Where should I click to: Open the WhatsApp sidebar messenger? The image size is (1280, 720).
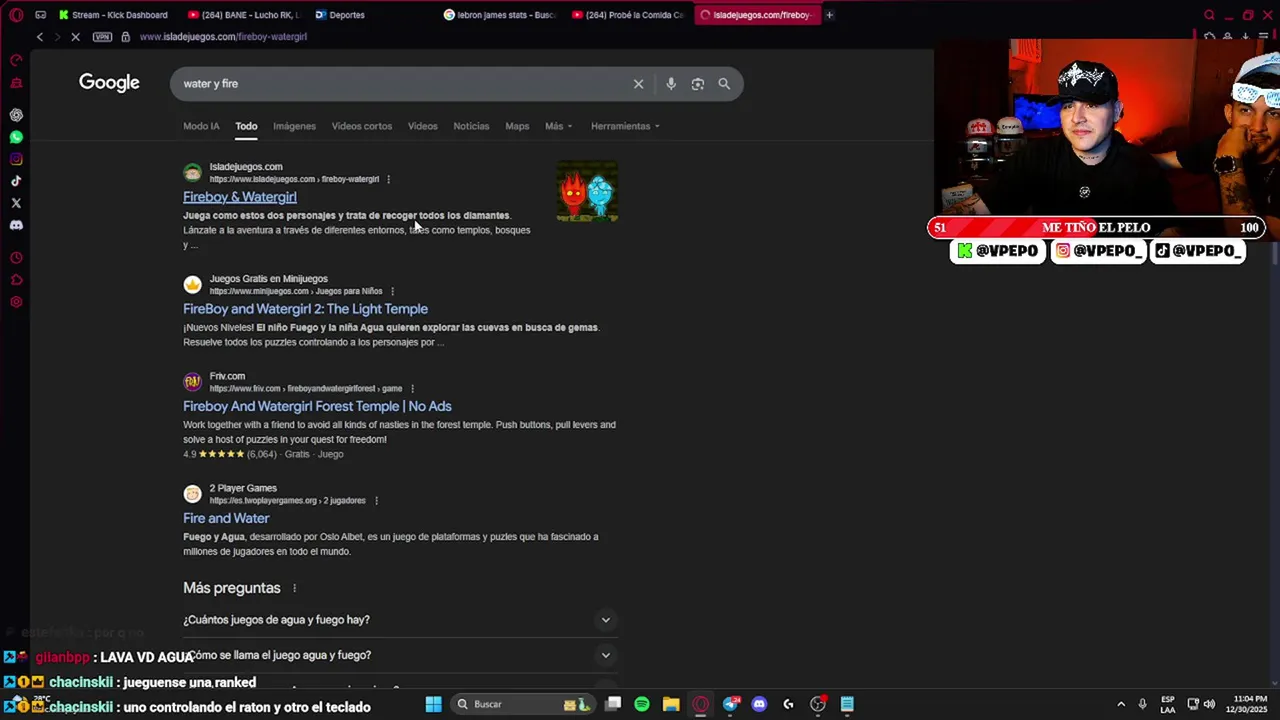[16, 137]
